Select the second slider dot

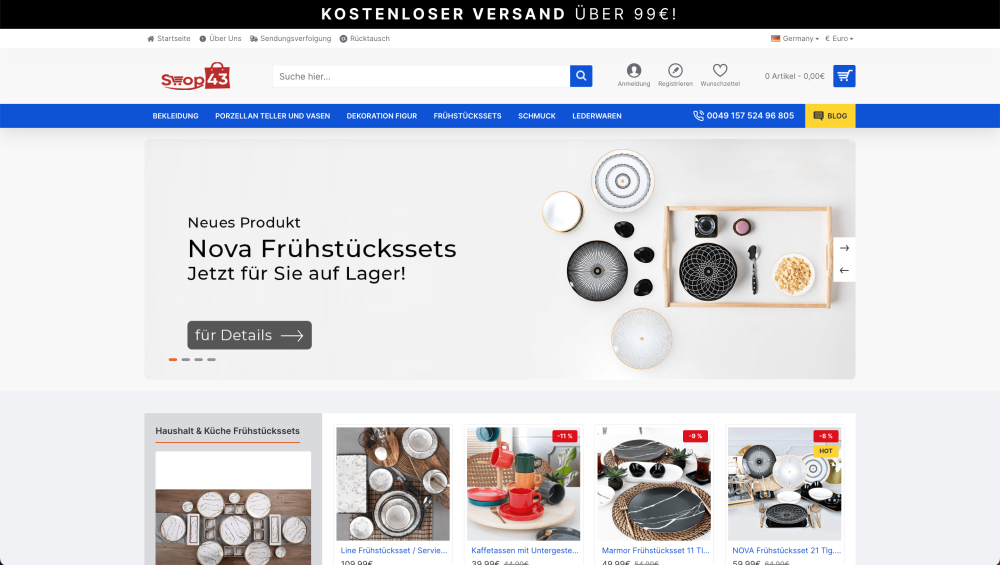[186, 360]
